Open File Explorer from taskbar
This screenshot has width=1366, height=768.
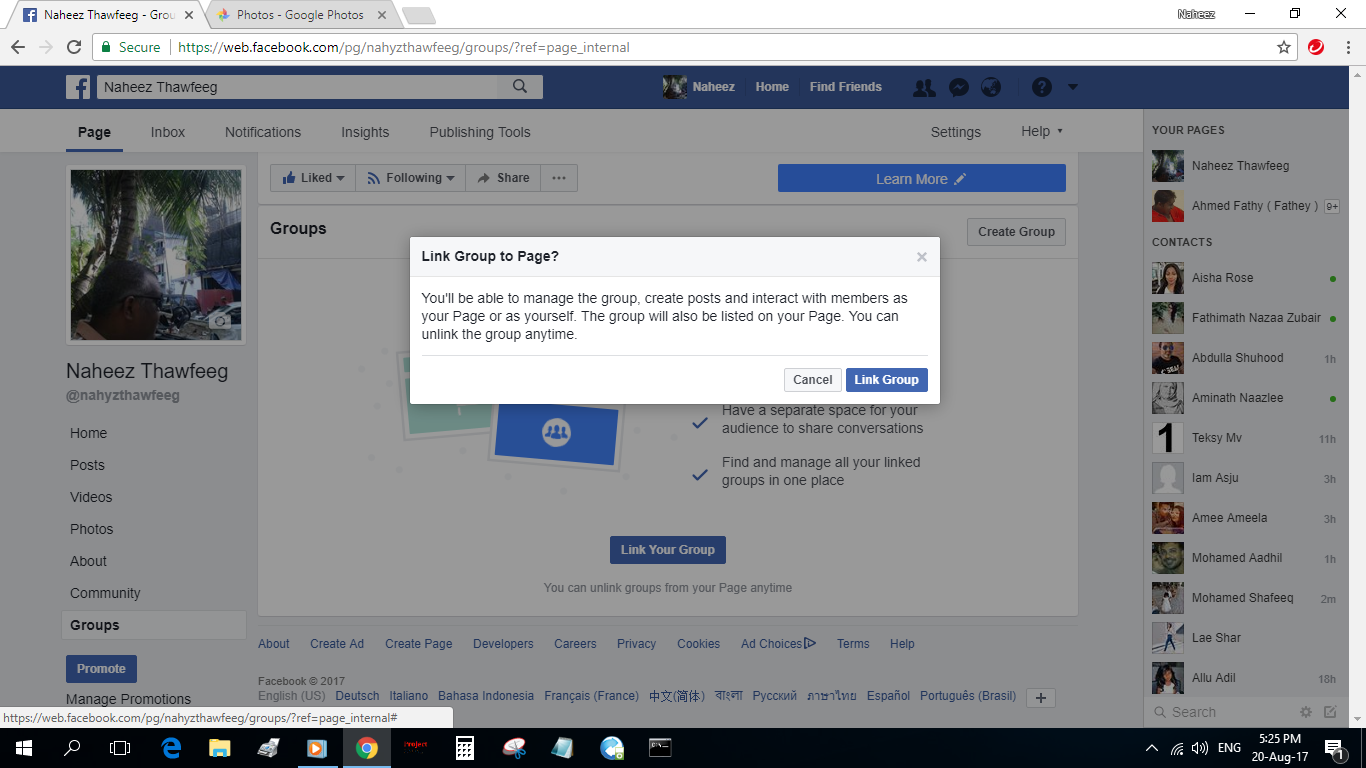(220, 748)
